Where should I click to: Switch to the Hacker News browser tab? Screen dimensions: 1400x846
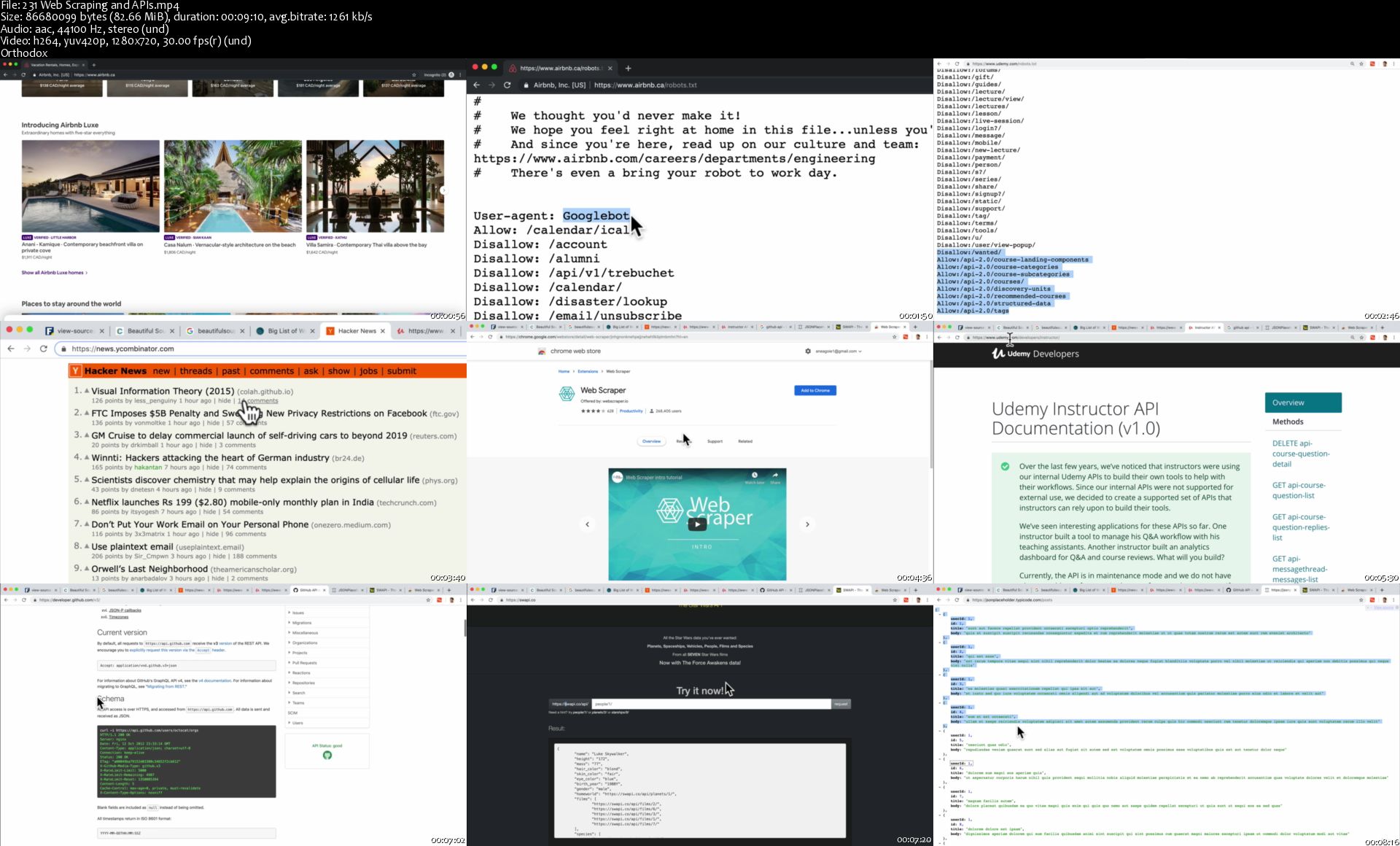coord(357,331)
